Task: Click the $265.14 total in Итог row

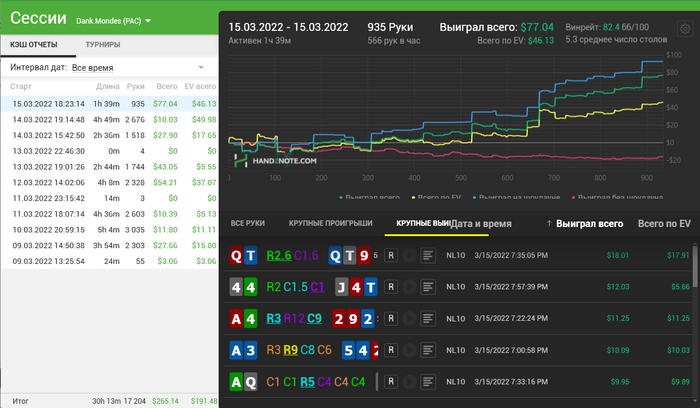Action: coord(165,401)
